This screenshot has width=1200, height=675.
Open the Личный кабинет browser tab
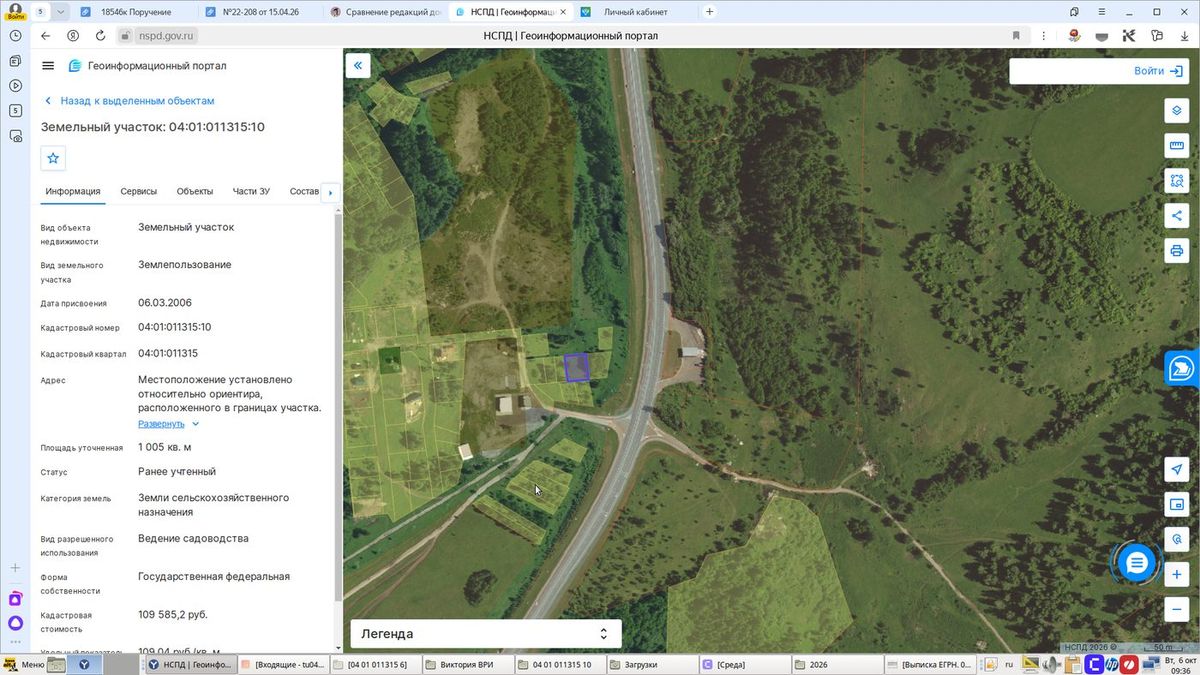pos(638,12)
